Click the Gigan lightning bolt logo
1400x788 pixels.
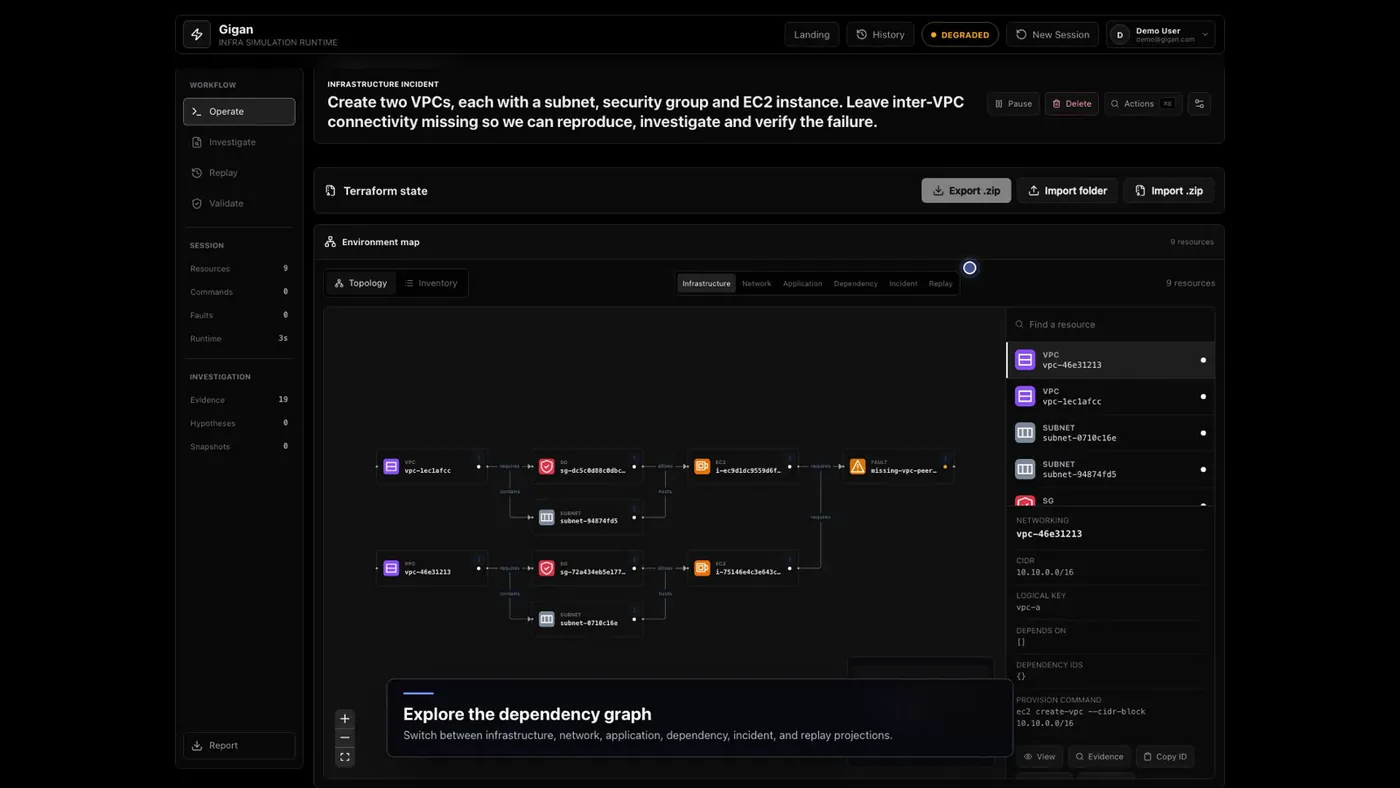point(197,34)
